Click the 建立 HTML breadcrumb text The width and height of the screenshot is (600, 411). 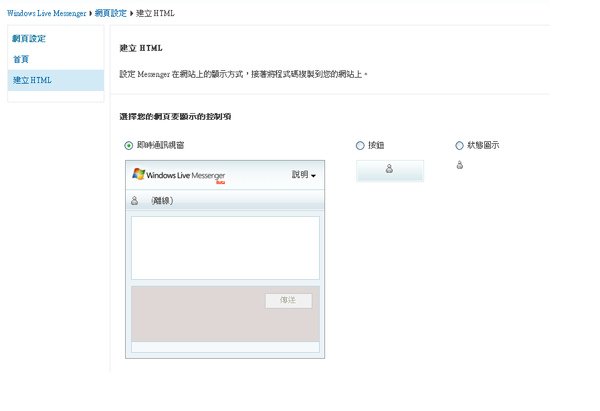pyautogui.click(x=155, y=13)
